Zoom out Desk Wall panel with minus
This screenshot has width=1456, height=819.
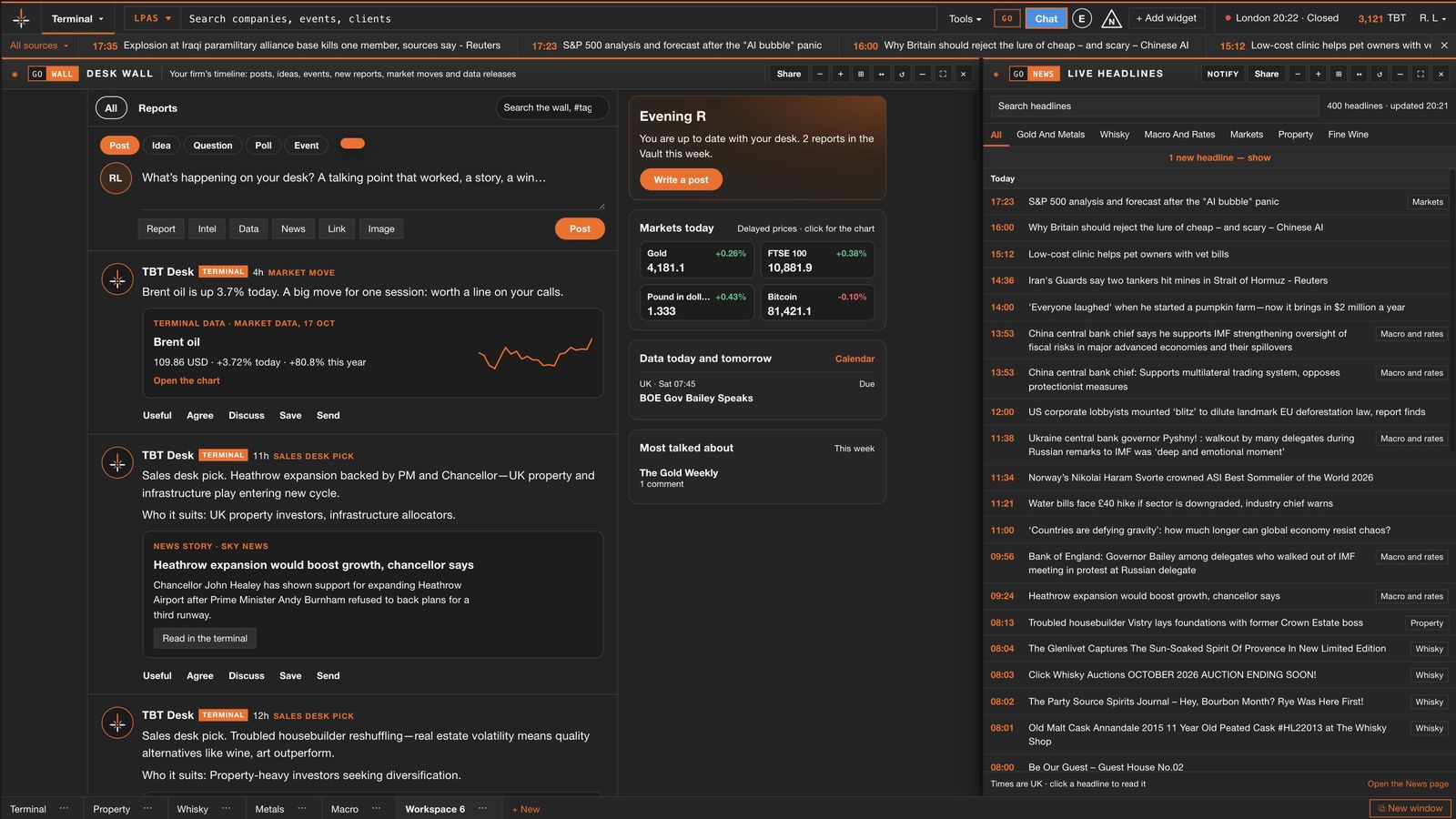(820, 74)
